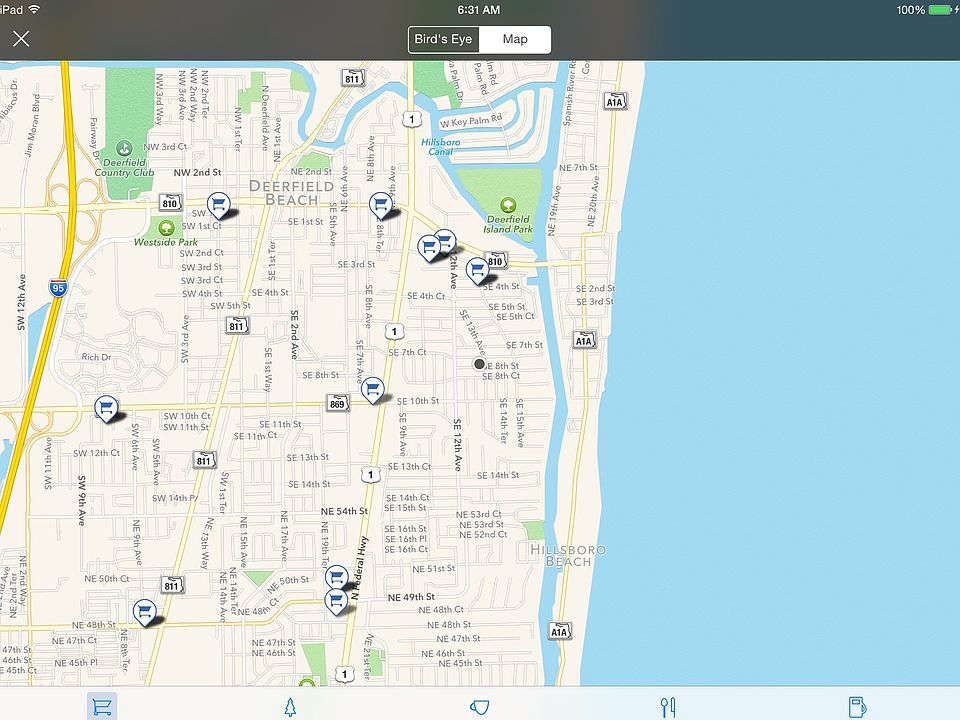The height and width of the screenshot is (720, 960).
Task: Tap the Jim Moran Blvd label
Action: [x=32, y=126]
